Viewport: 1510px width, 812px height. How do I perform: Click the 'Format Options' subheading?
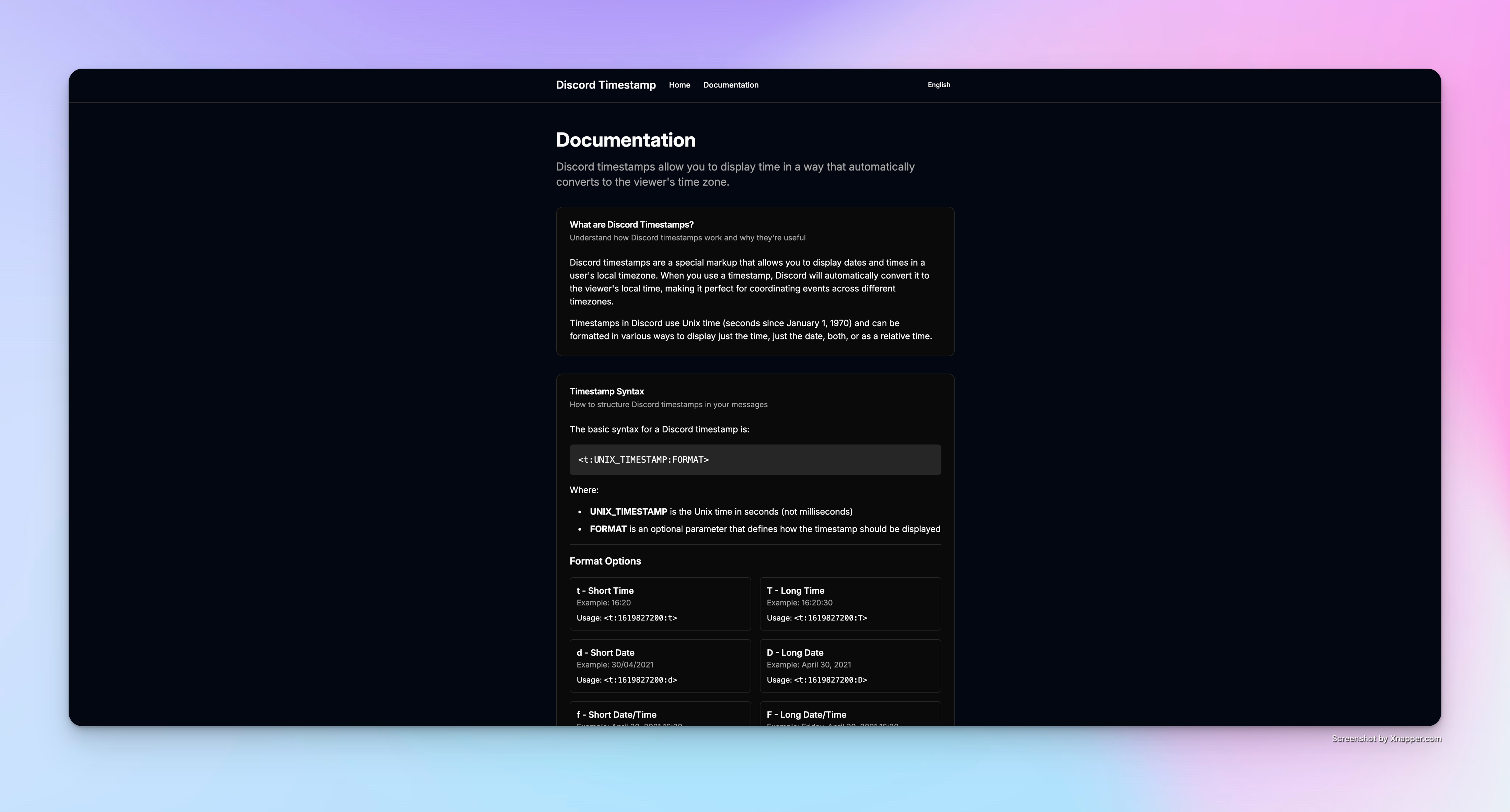coord(605,561)
